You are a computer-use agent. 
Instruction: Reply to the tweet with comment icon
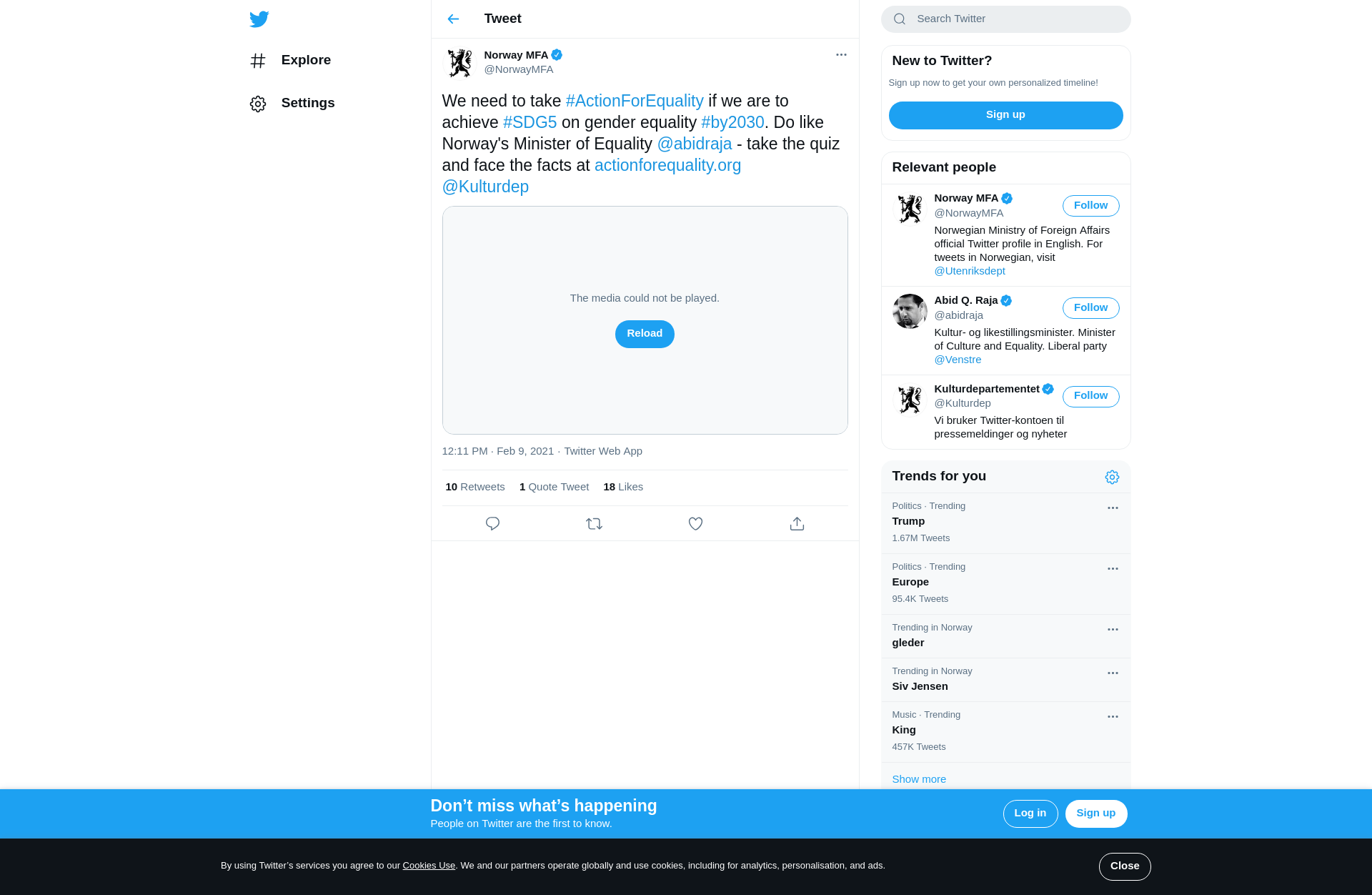[x=492, y=524]
